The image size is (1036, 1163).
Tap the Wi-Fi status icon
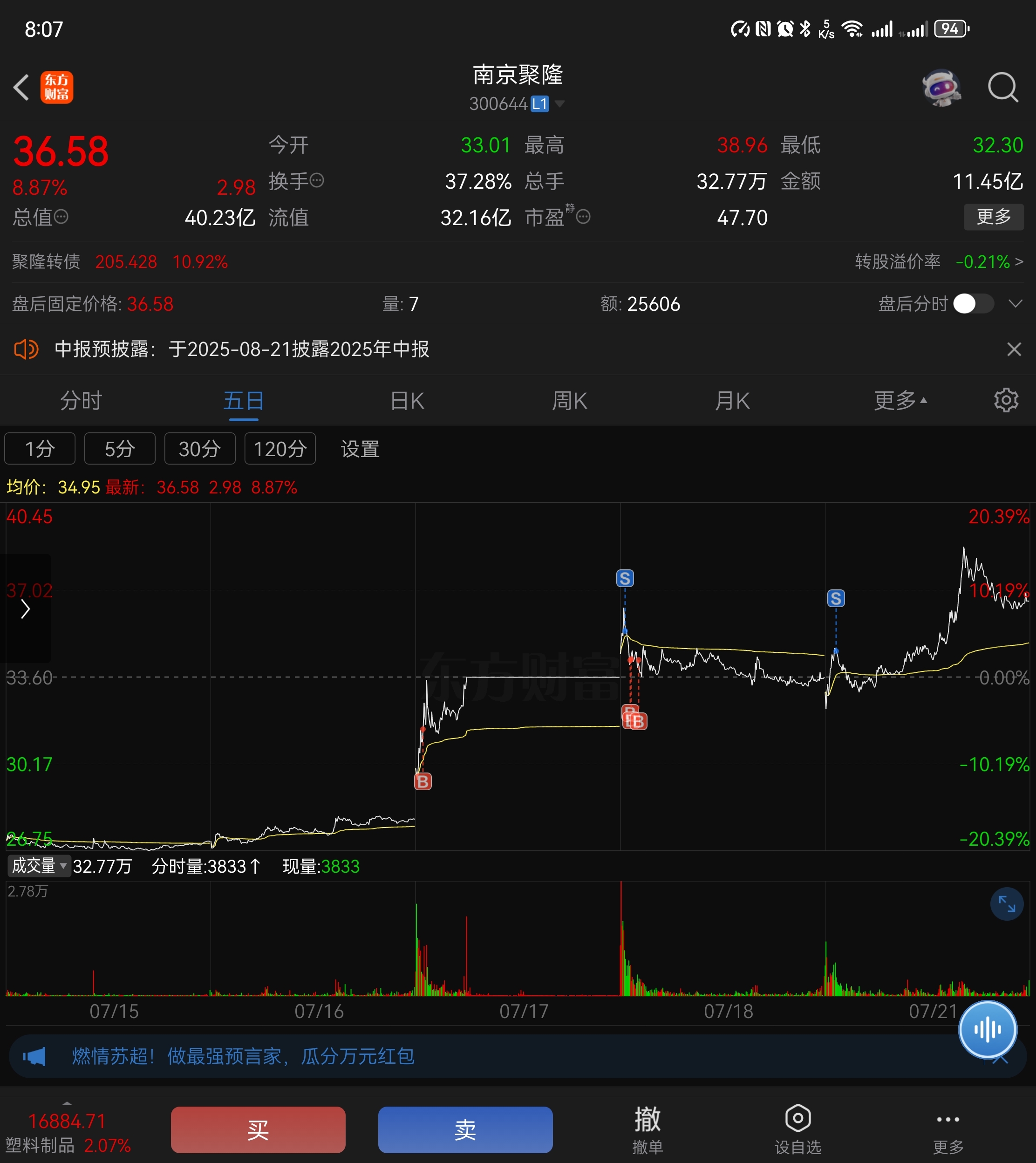point(852,28)
